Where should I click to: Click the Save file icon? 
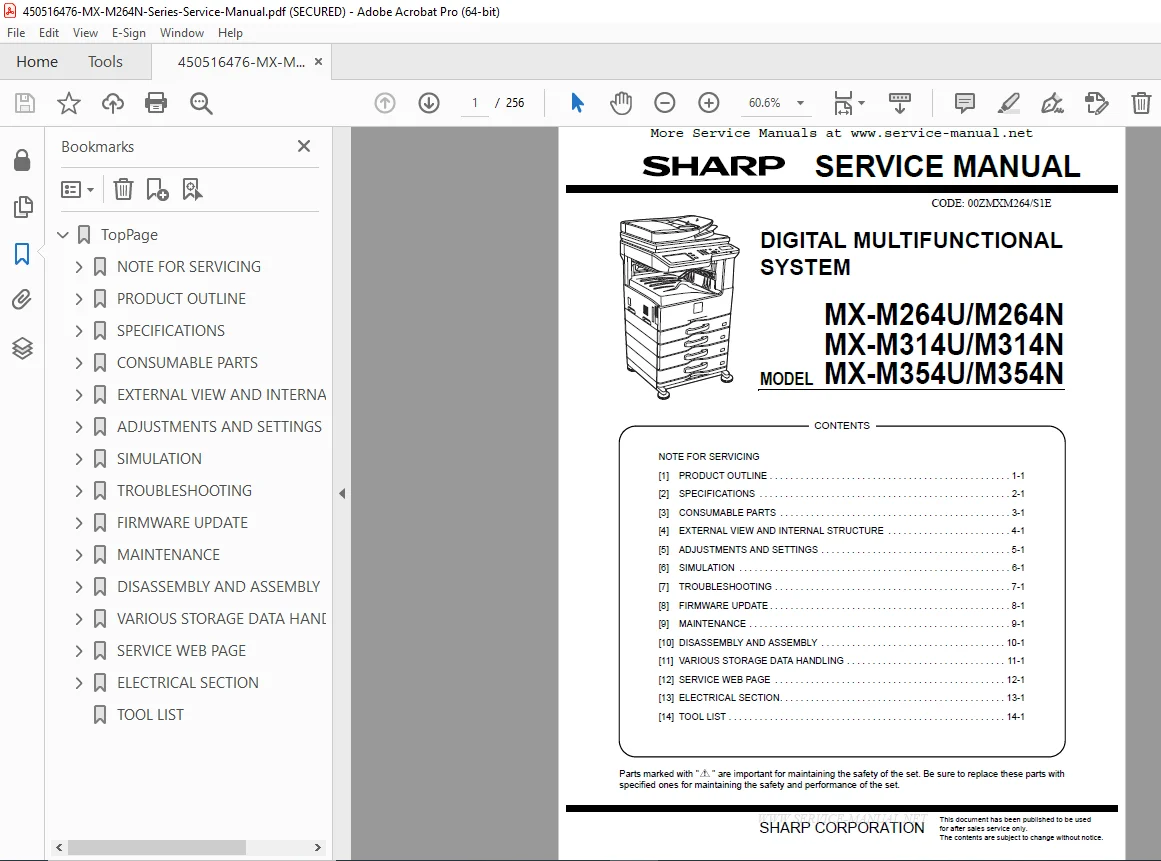pos(24,103)
